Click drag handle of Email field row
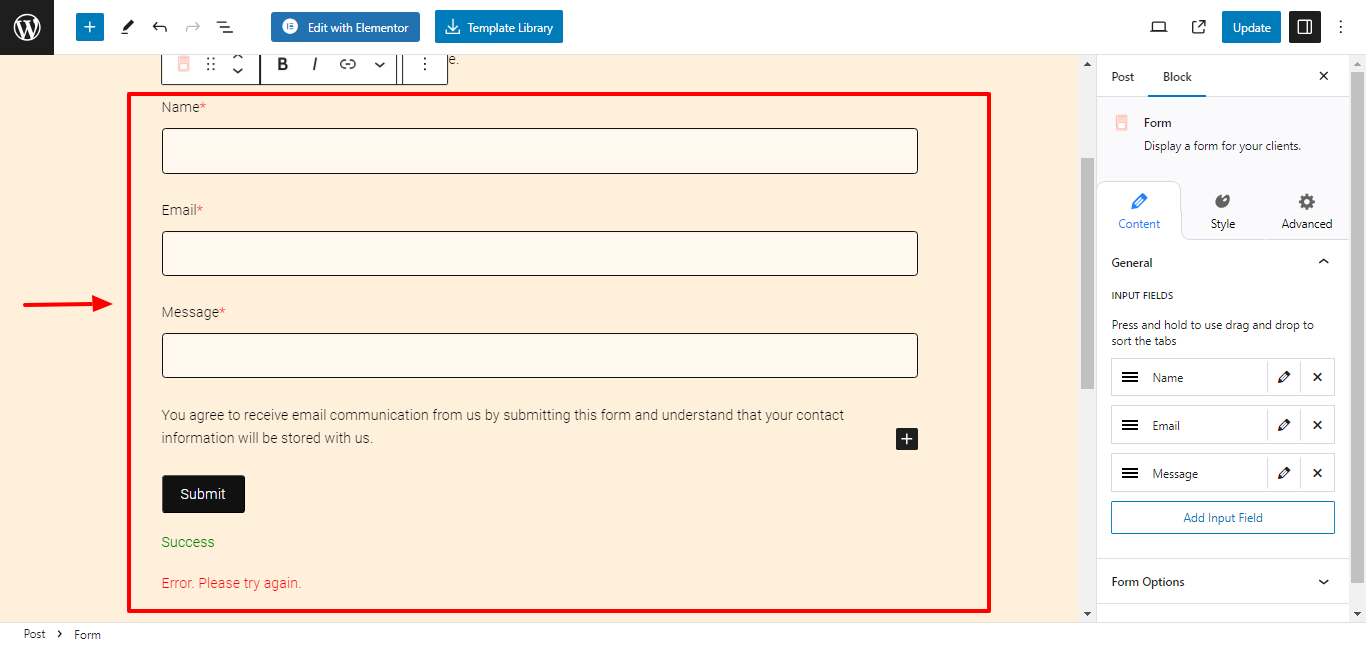 pos(1130,425)
